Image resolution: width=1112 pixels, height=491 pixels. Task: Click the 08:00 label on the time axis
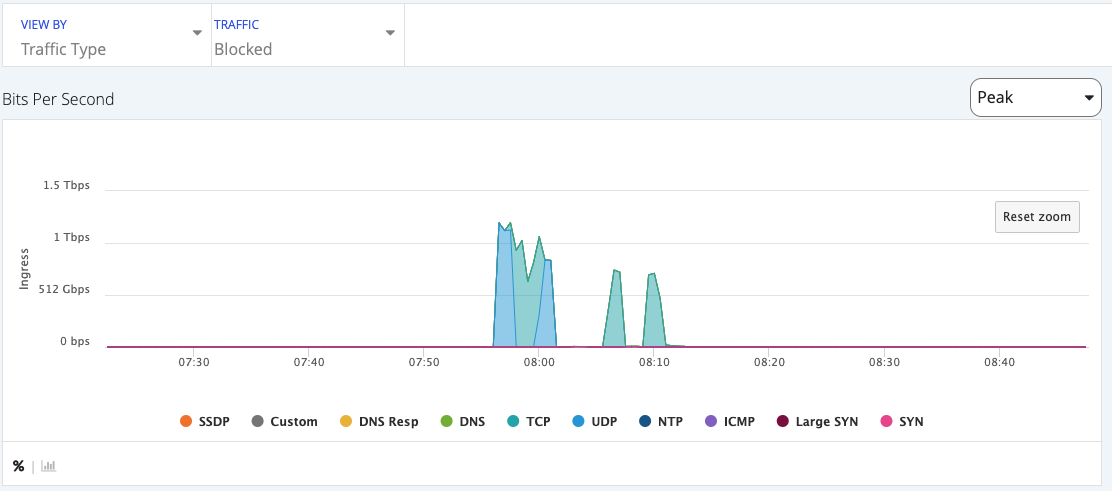click(x=538, y=362)
